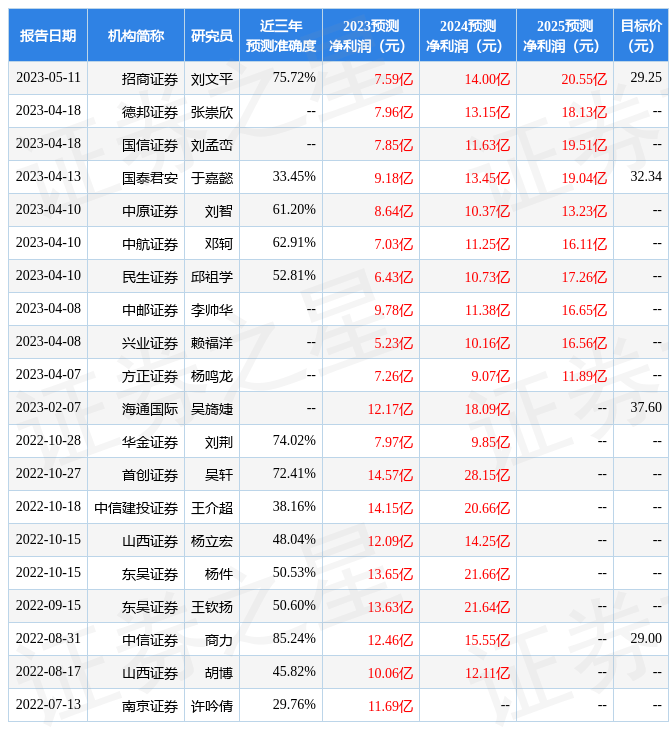
Task: Click the 南京证券 institution name
Action: [150, 705]
